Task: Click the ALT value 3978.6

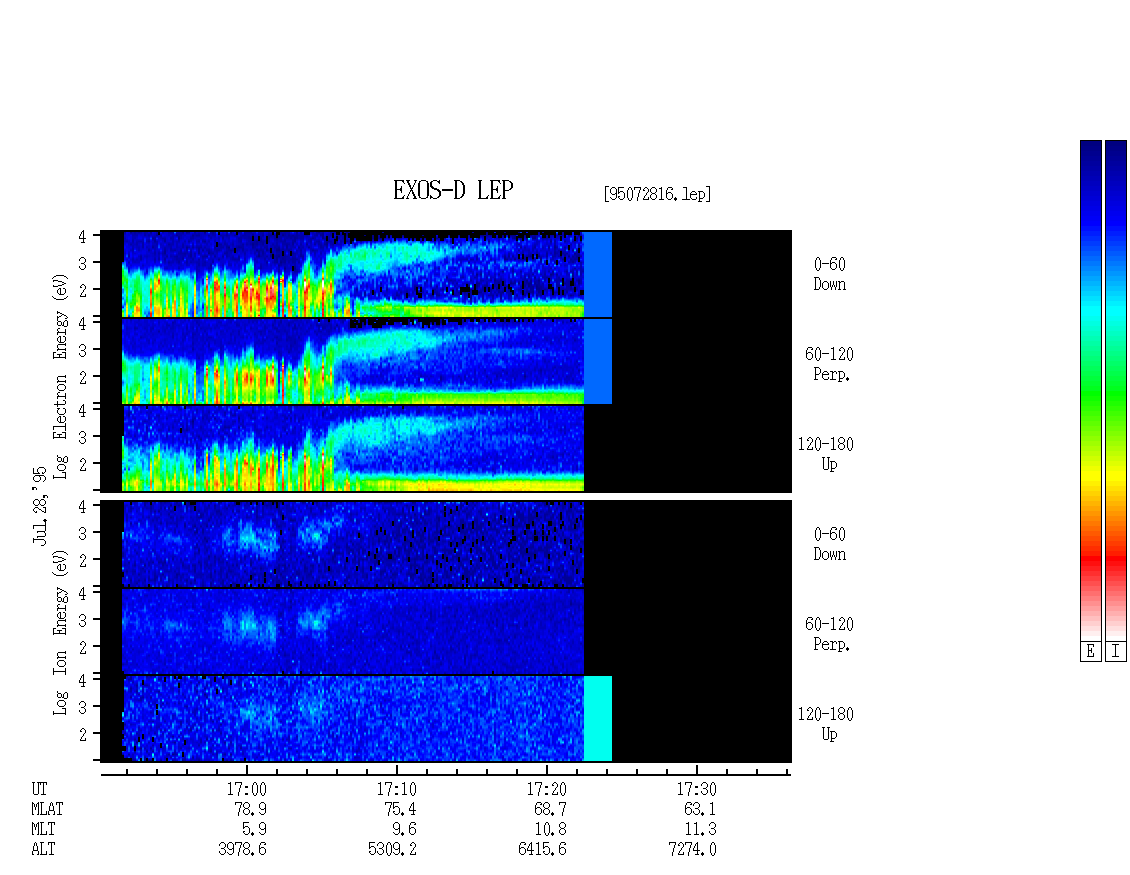Action: click(243, 850)
